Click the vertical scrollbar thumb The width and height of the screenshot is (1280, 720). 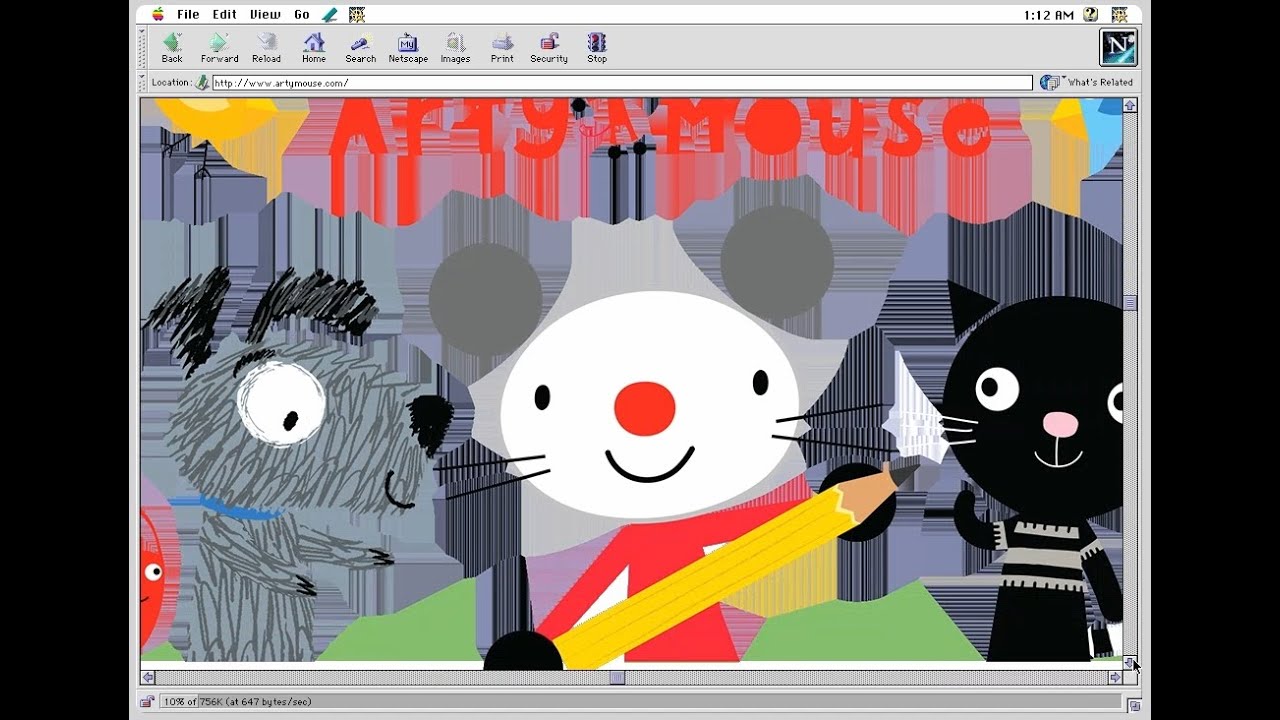click(x=1130, y=303)
